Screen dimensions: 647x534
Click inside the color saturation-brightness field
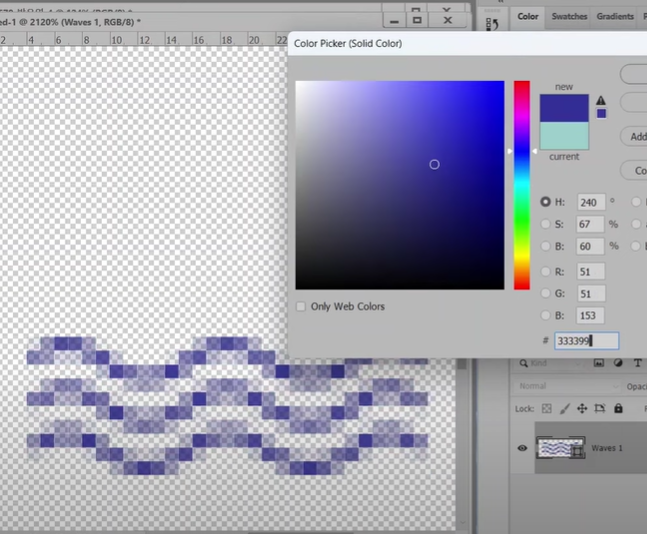point(399,185)
